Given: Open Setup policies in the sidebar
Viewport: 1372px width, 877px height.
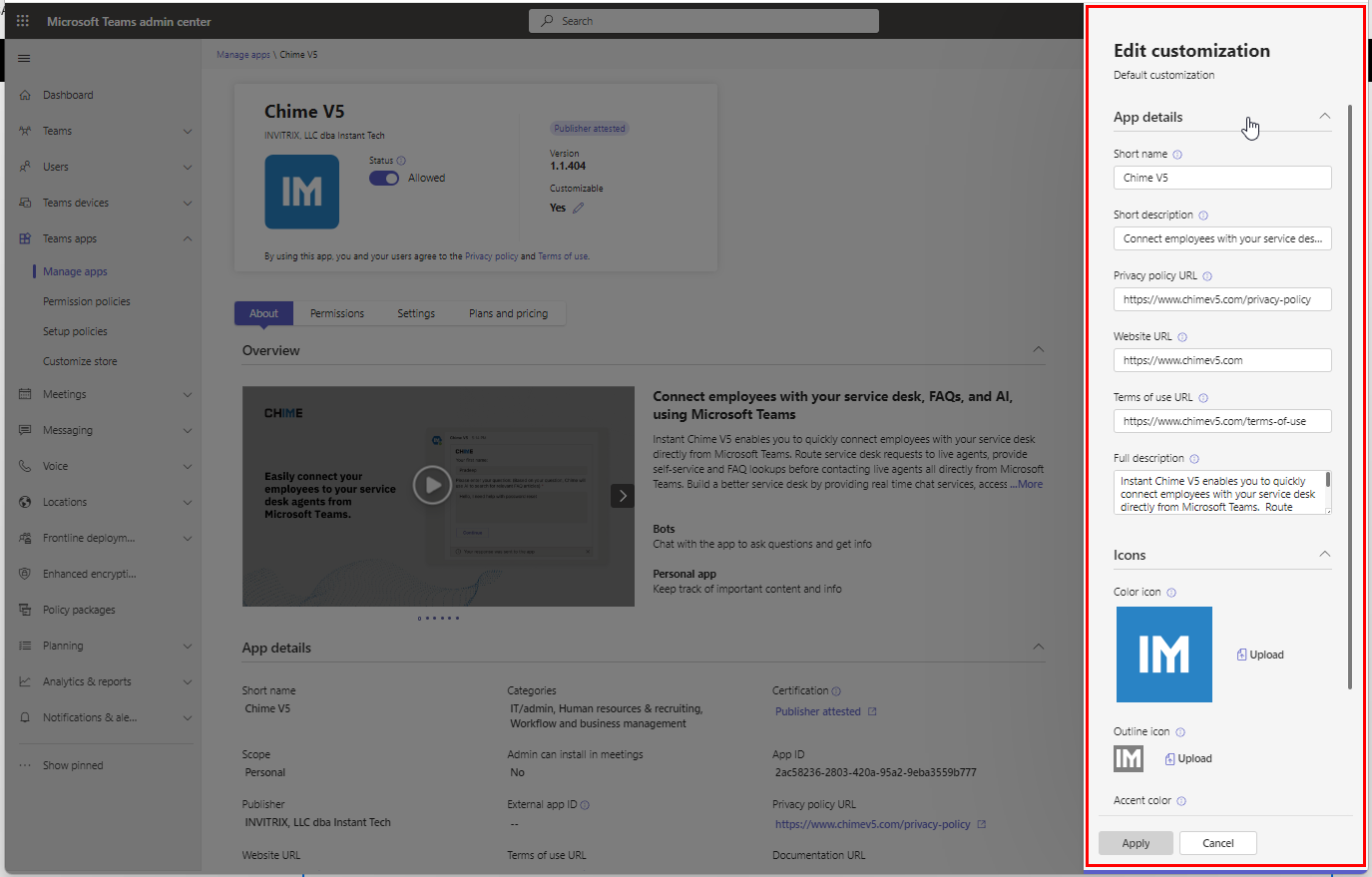Looking at the screenshot, I should 75,331.
